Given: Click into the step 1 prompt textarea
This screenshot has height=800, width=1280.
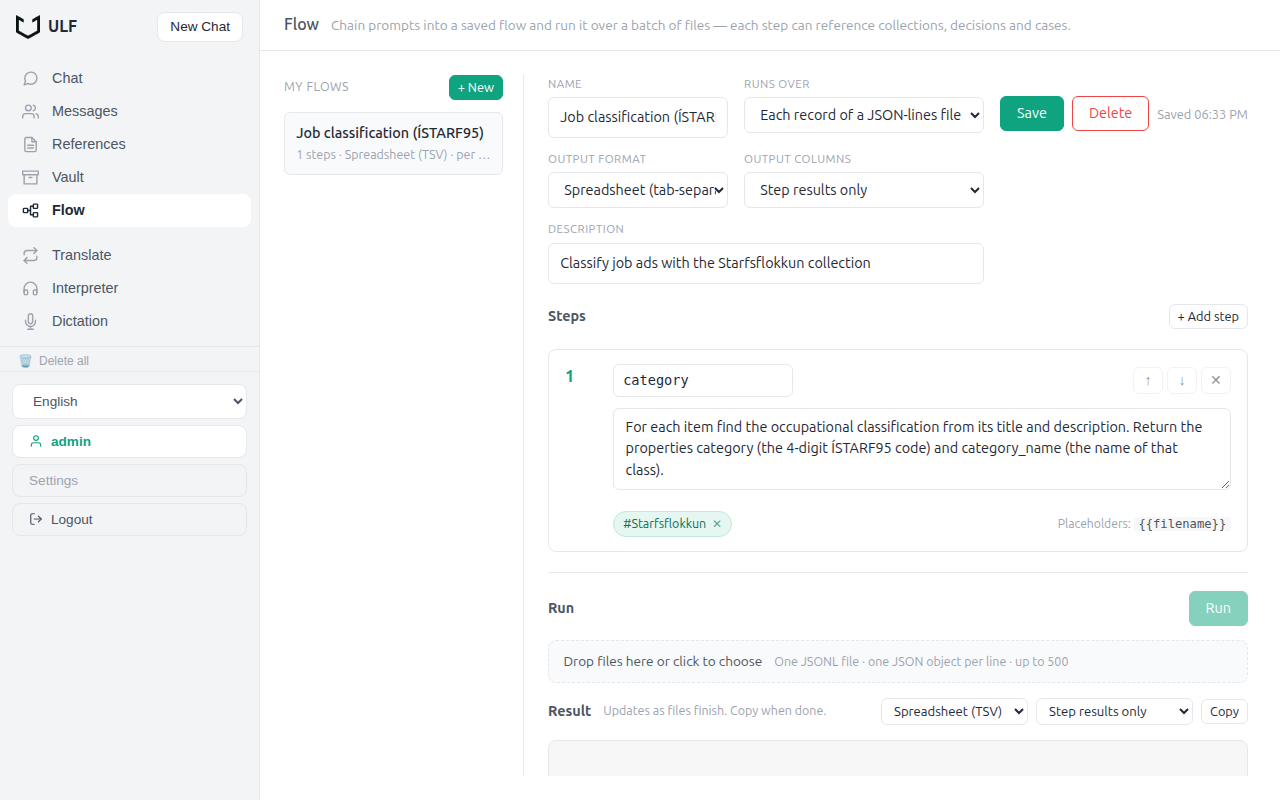Looking at the screenshot, I should coord(922,449).
